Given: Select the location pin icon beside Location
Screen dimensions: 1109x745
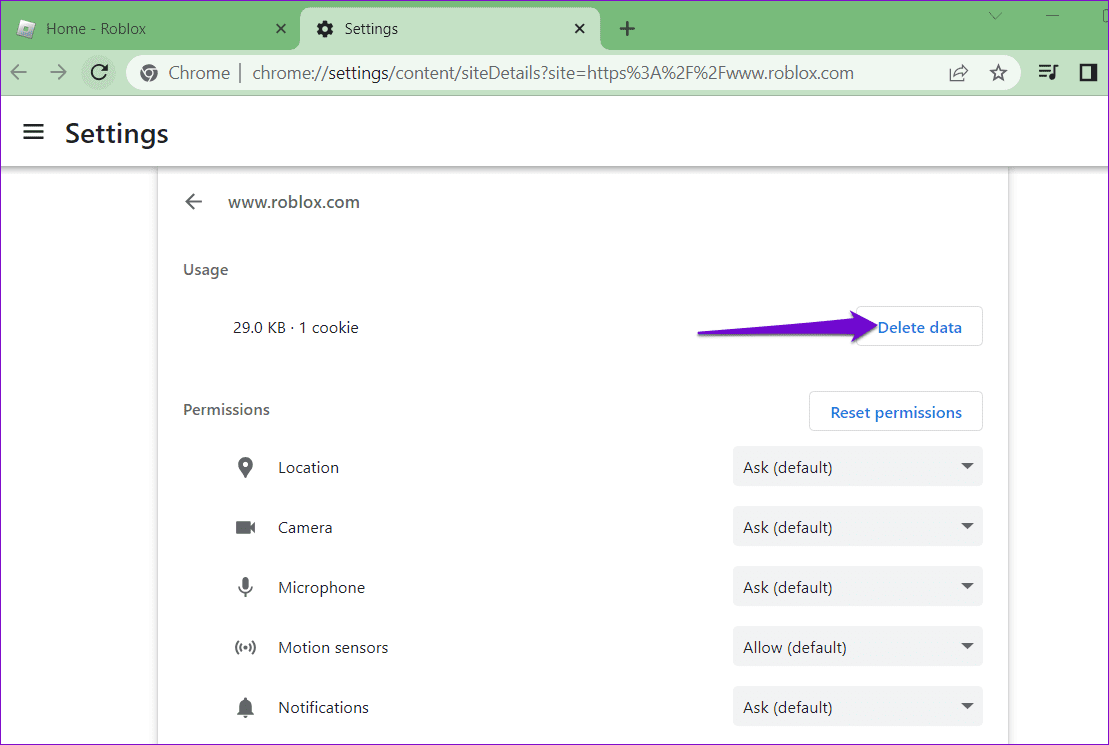Looking at the screenshot, I should [245, 466].
